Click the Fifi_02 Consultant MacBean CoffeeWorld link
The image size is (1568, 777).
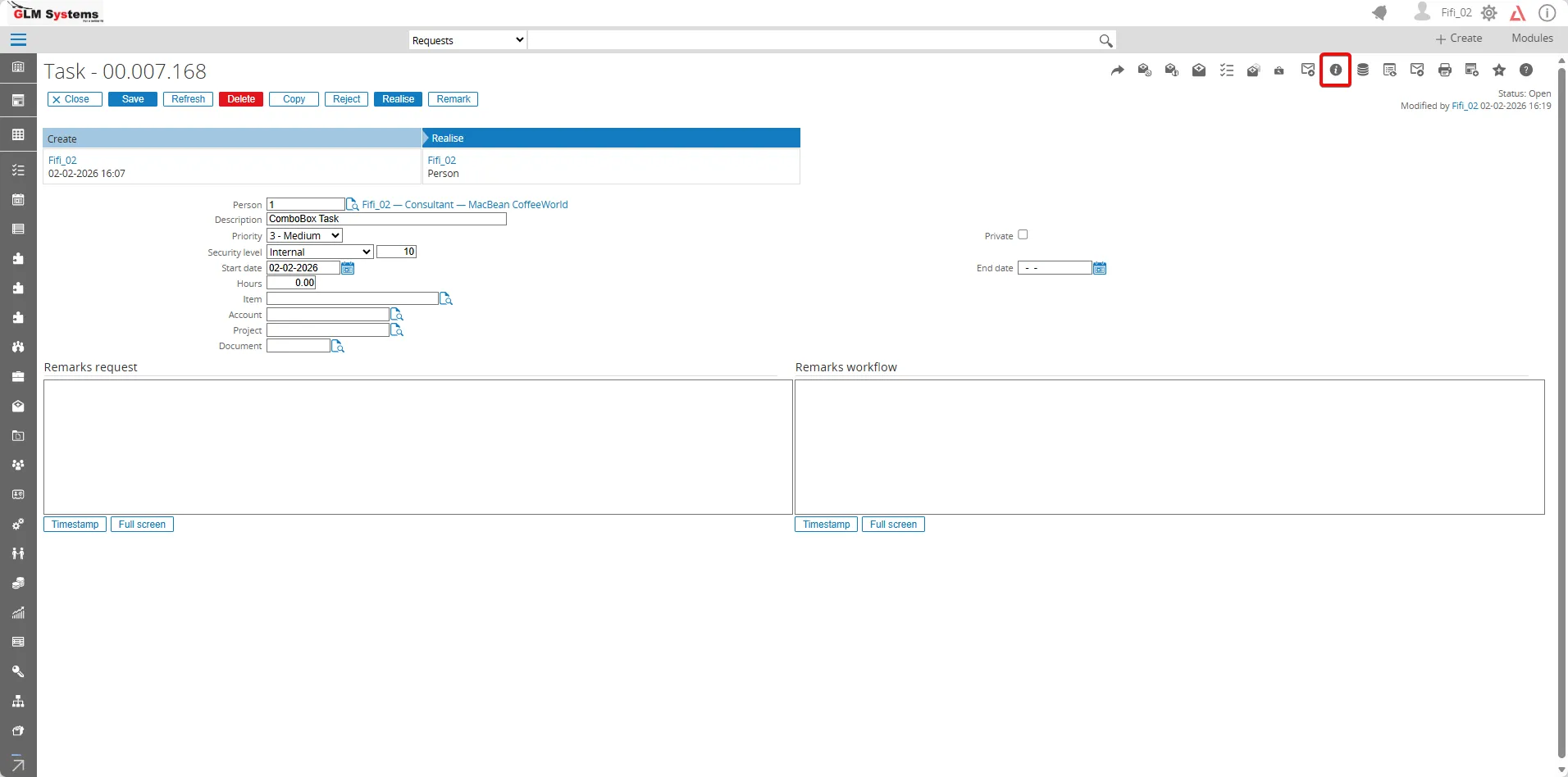point(465,205)
